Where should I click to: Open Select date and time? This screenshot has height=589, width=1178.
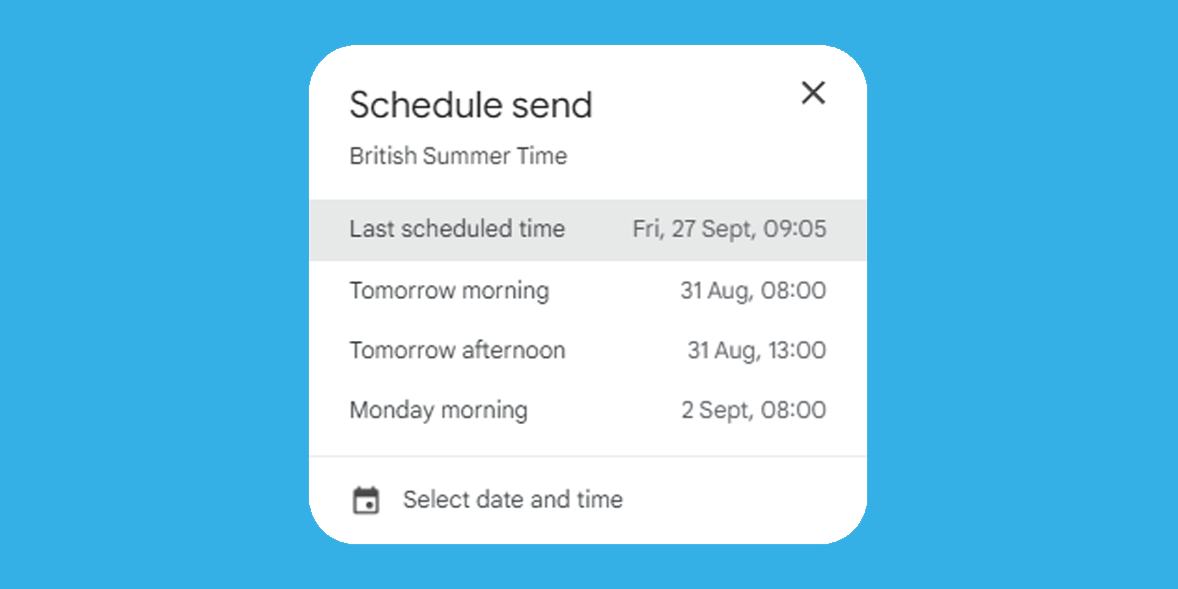click(x=587, y=500)
